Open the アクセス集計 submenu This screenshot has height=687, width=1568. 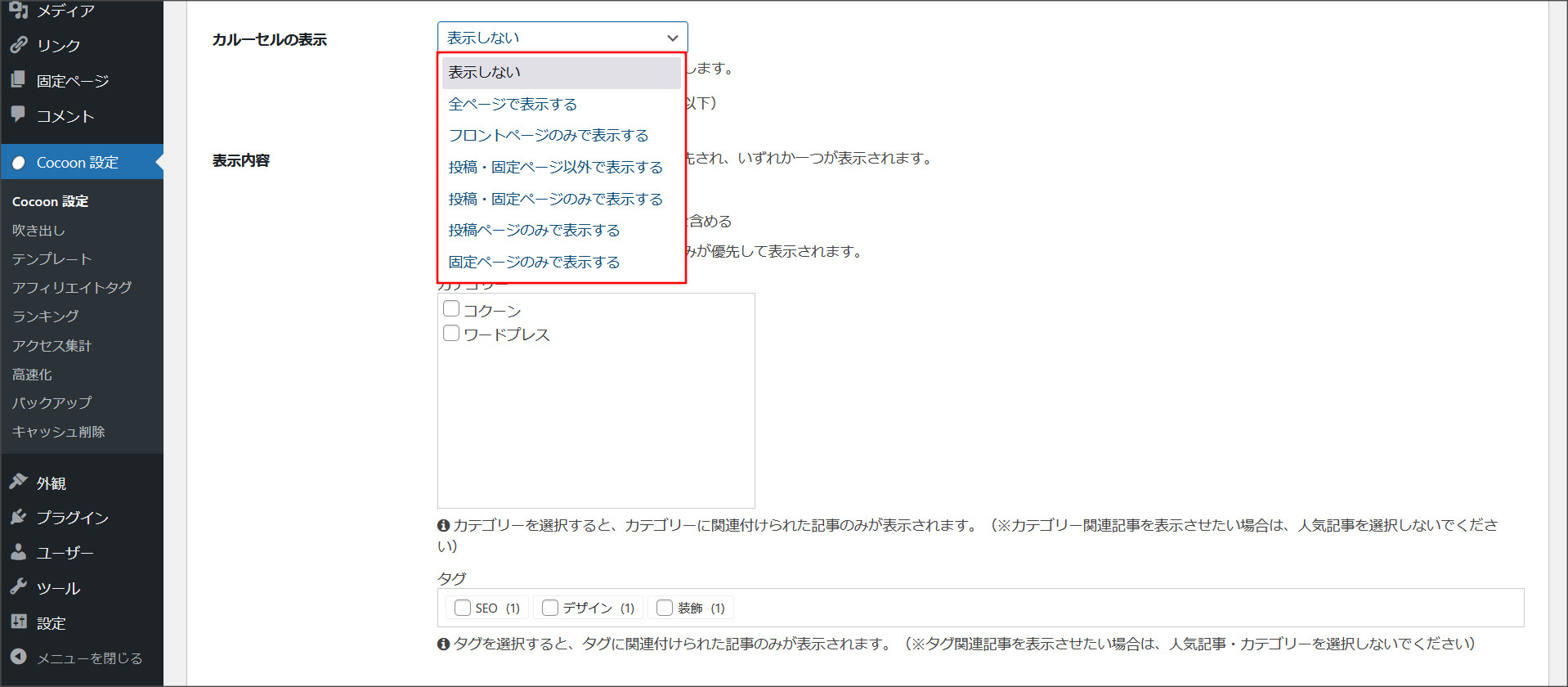(x=52, y=346)
